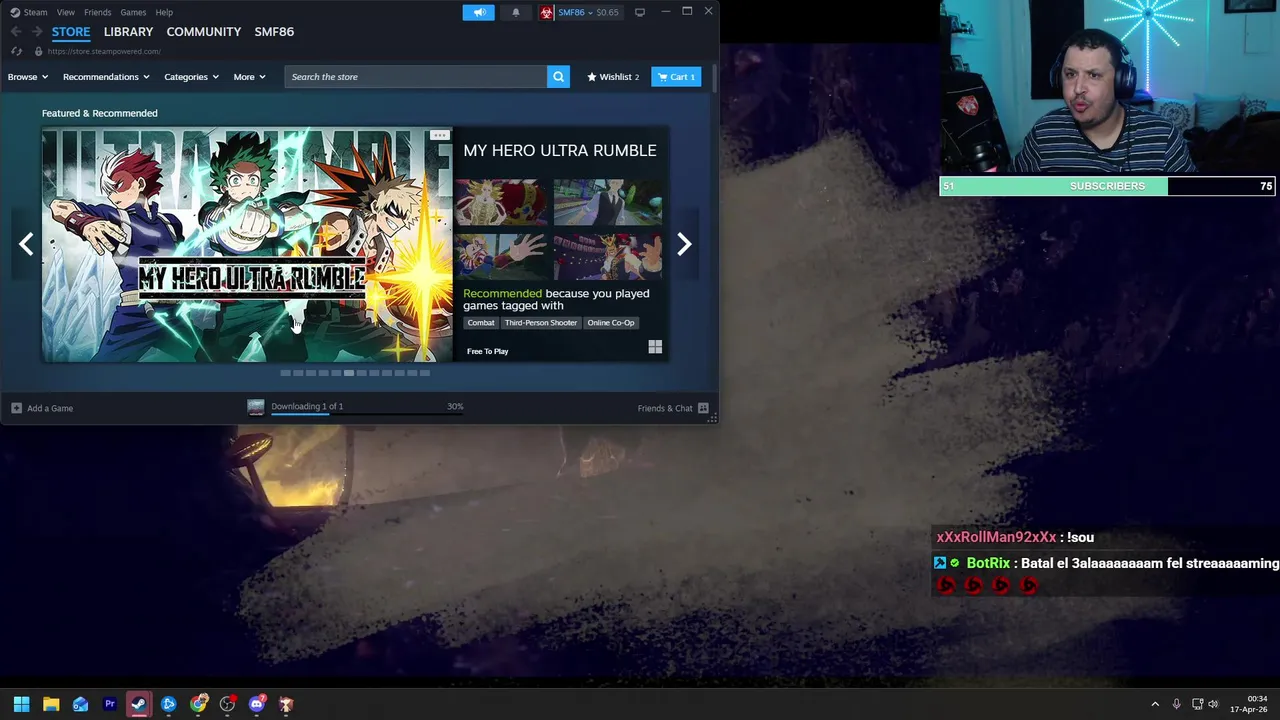Go back with Steam's back arrow

(x=16, y=32)
